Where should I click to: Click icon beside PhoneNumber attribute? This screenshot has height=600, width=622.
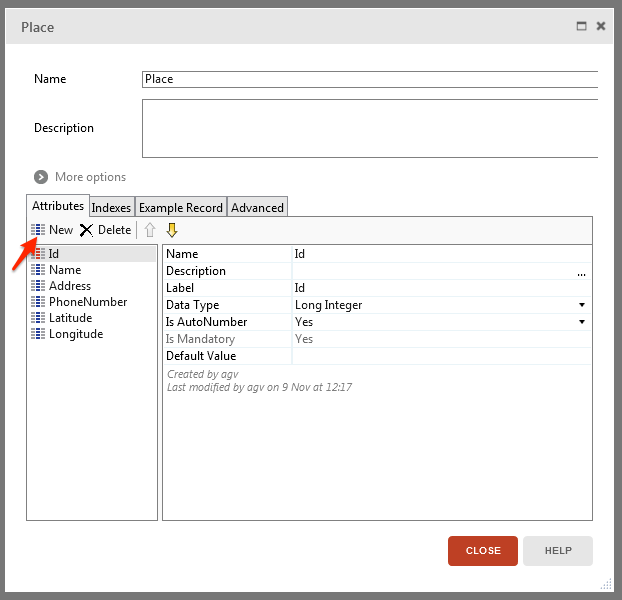pos(38,302)
